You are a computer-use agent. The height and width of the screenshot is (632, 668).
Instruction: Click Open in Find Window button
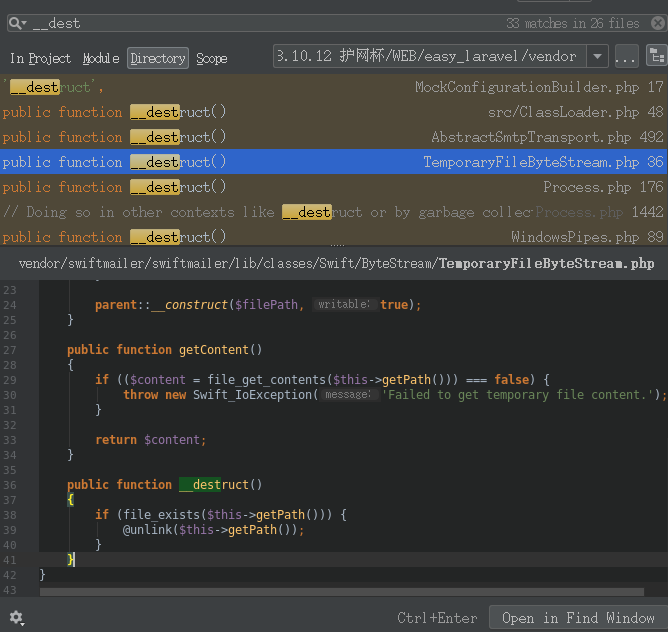[578, 618]
